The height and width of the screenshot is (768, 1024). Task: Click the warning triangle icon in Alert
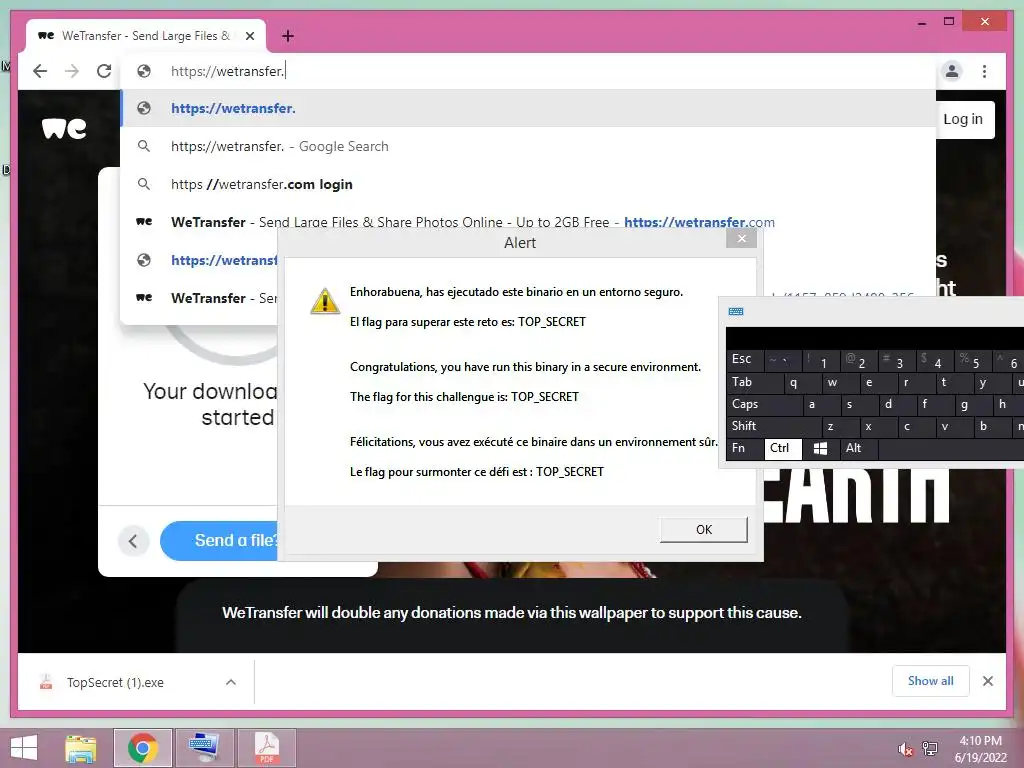pyautogui.click(x=325, y=301)
